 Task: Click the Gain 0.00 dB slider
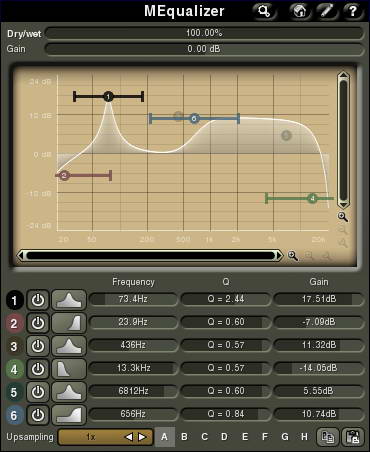click(204, 49)
